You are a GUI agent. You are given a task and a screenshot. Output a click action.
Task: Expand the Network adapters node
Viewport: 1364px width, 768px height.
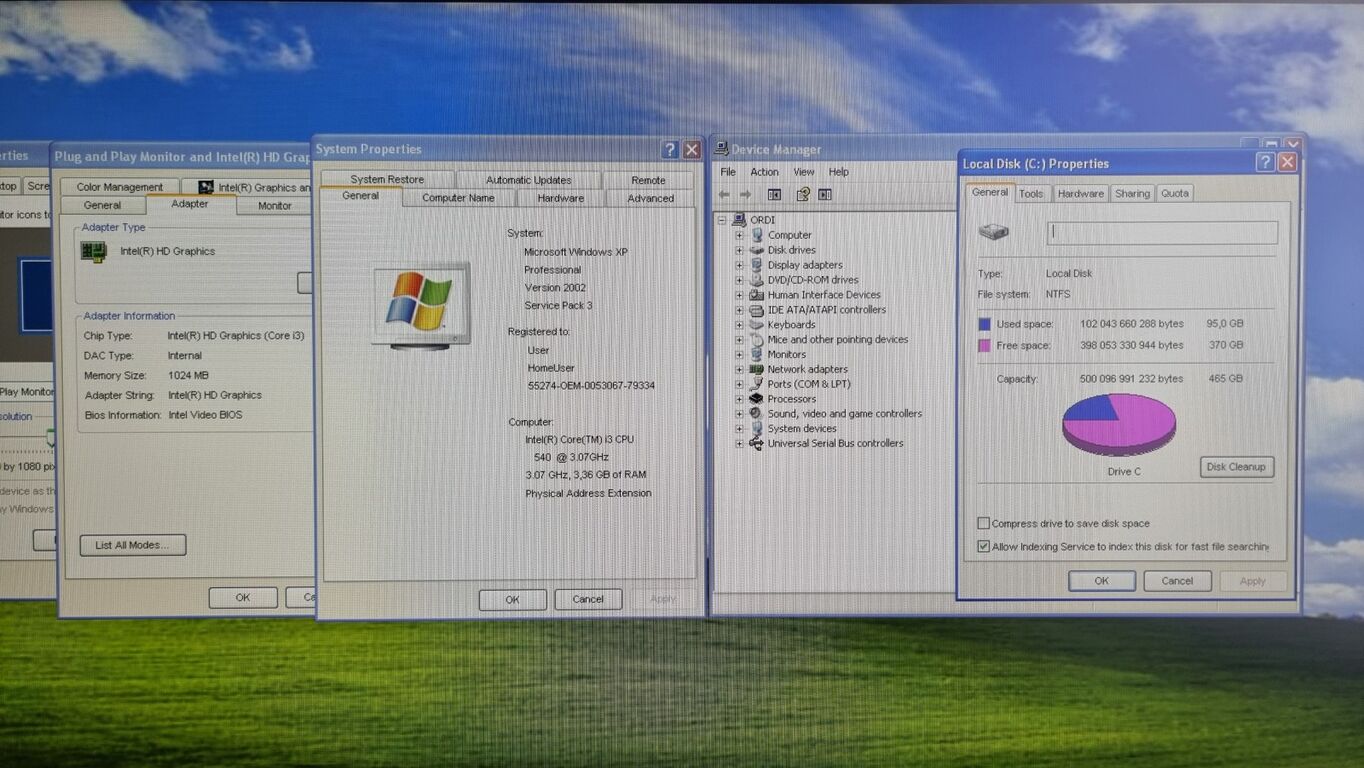click(x=740, y=369)
